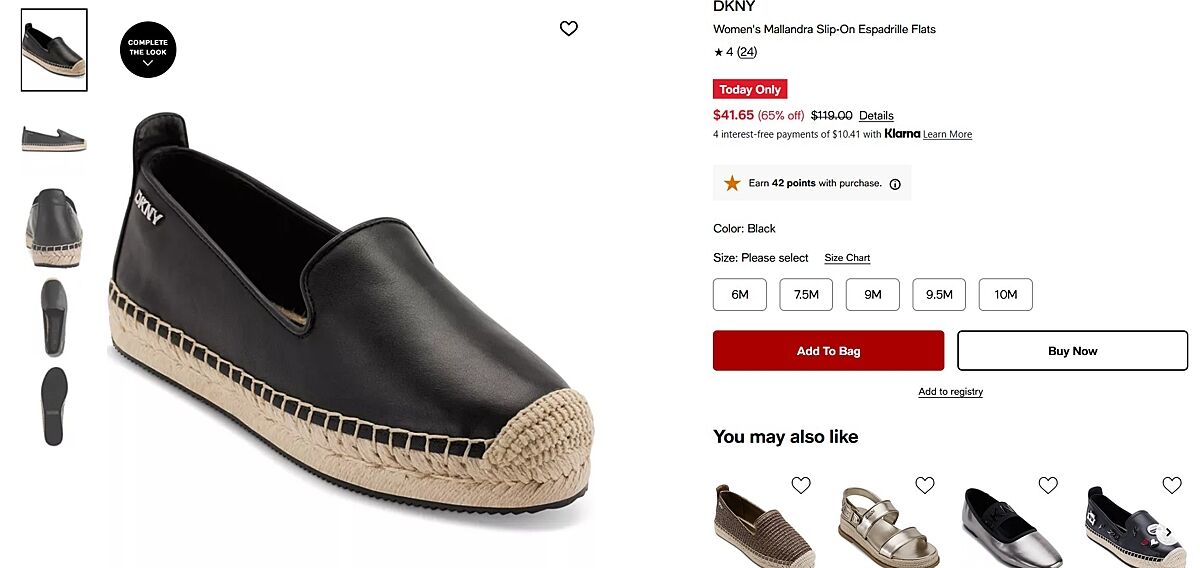Click the points info icon

[895, 184]
